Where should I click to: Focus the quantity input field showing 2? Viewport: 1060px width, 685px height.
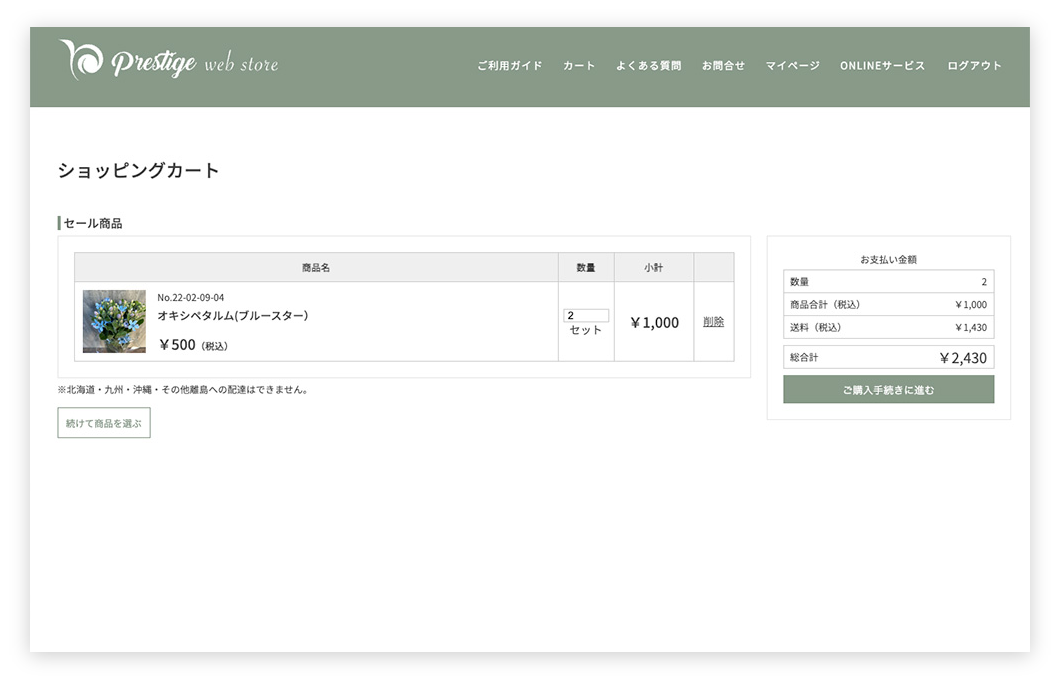(585, 315)
